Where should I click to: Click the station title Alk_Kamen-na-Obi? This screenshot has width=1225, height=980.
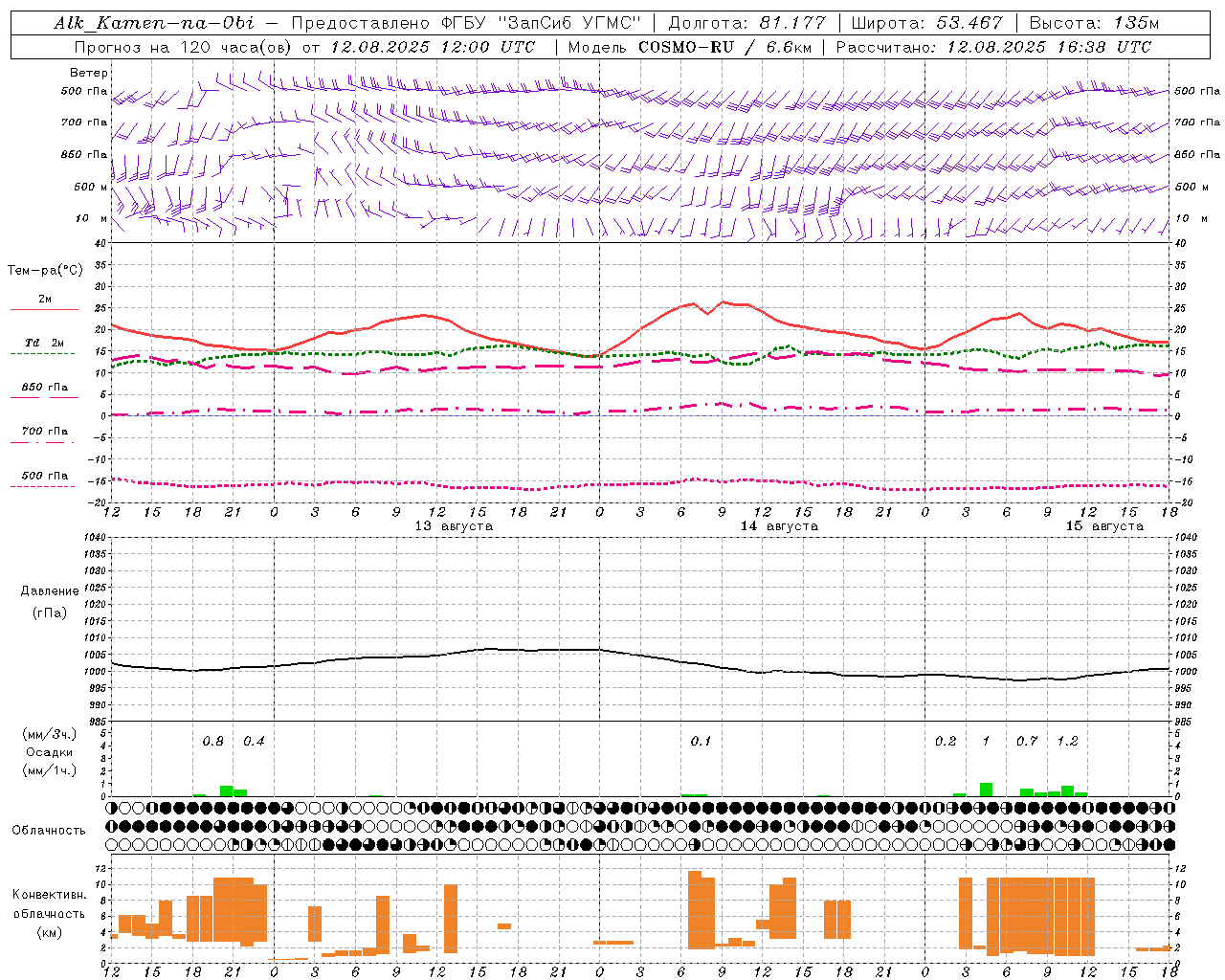tap(154, 23)
